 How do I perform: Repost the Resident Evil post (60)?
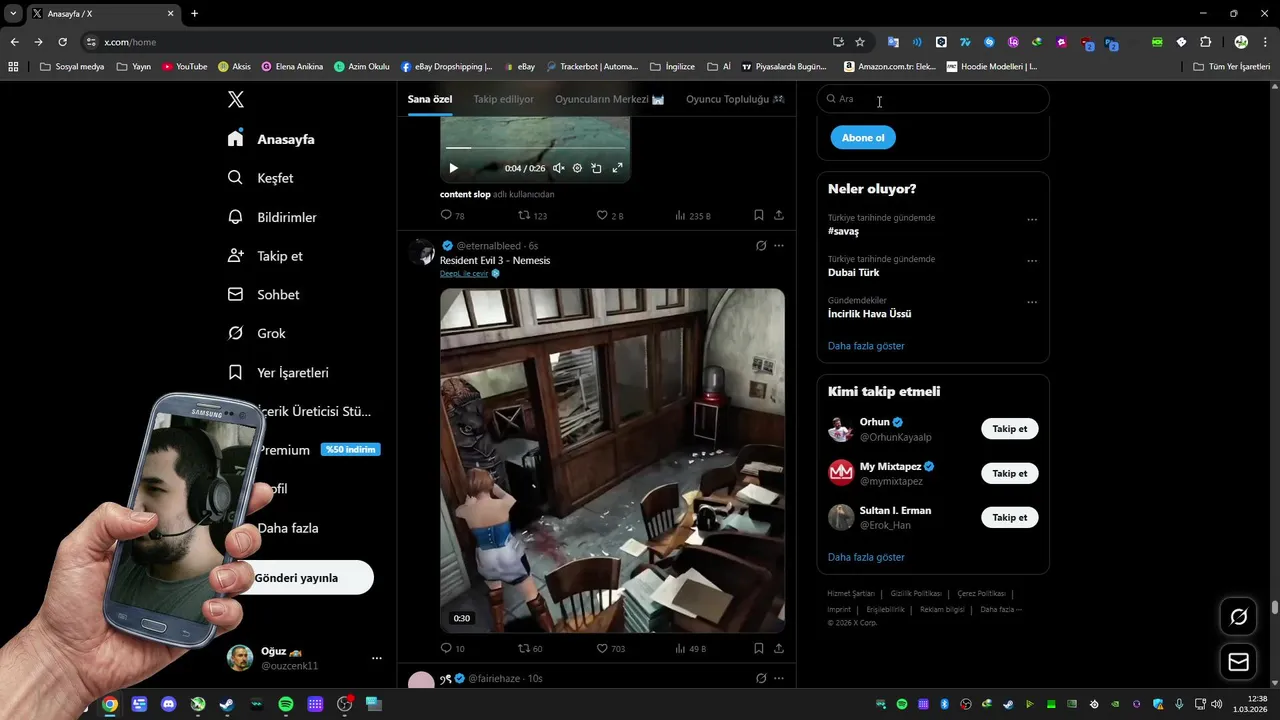pyautogui.click(x=530, y=648)
